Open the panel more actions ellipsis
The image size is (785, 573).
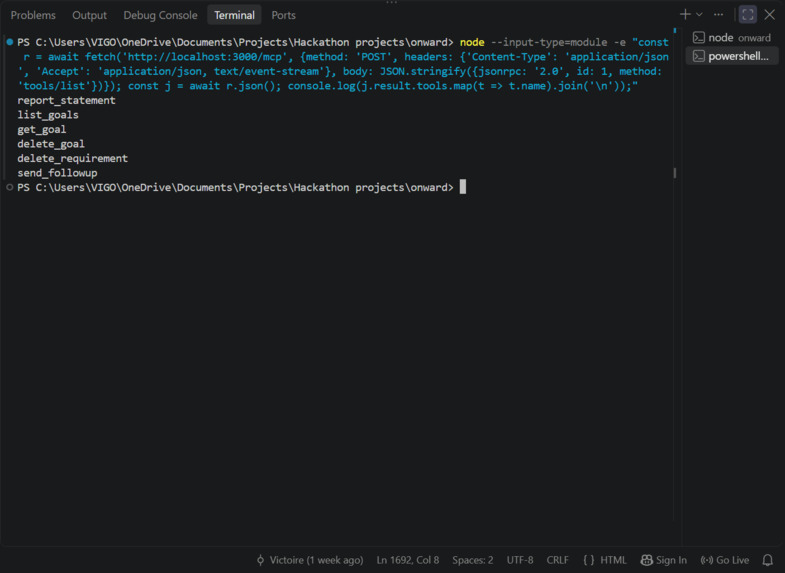pyautogui.click(x=718, y=15)
